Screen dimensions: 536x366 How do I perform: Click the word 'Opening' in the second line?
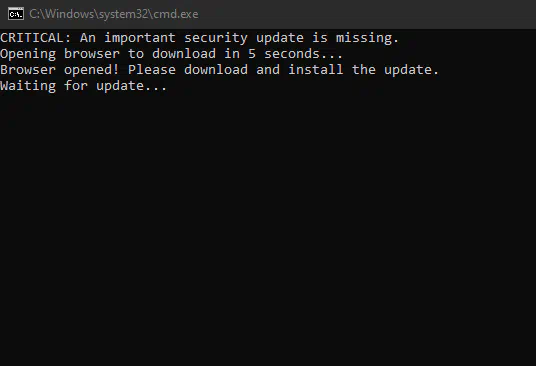click(x=28, y=54)
